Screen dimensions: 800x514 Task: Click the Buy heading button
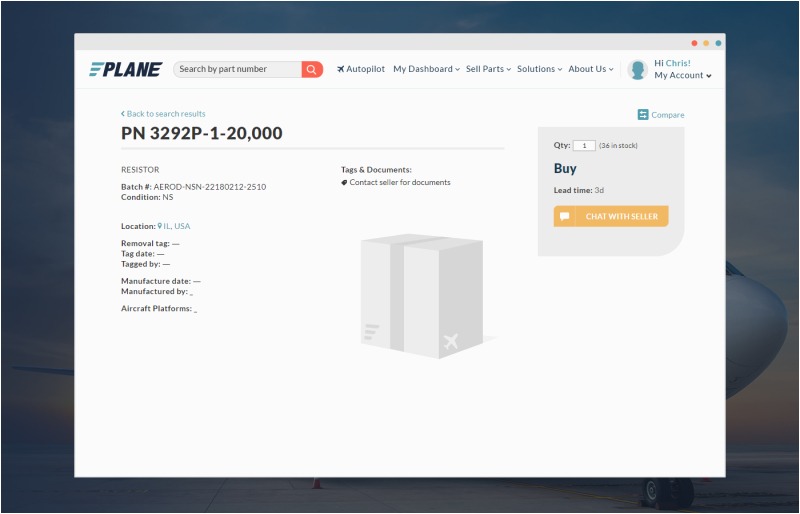[565, 169]
